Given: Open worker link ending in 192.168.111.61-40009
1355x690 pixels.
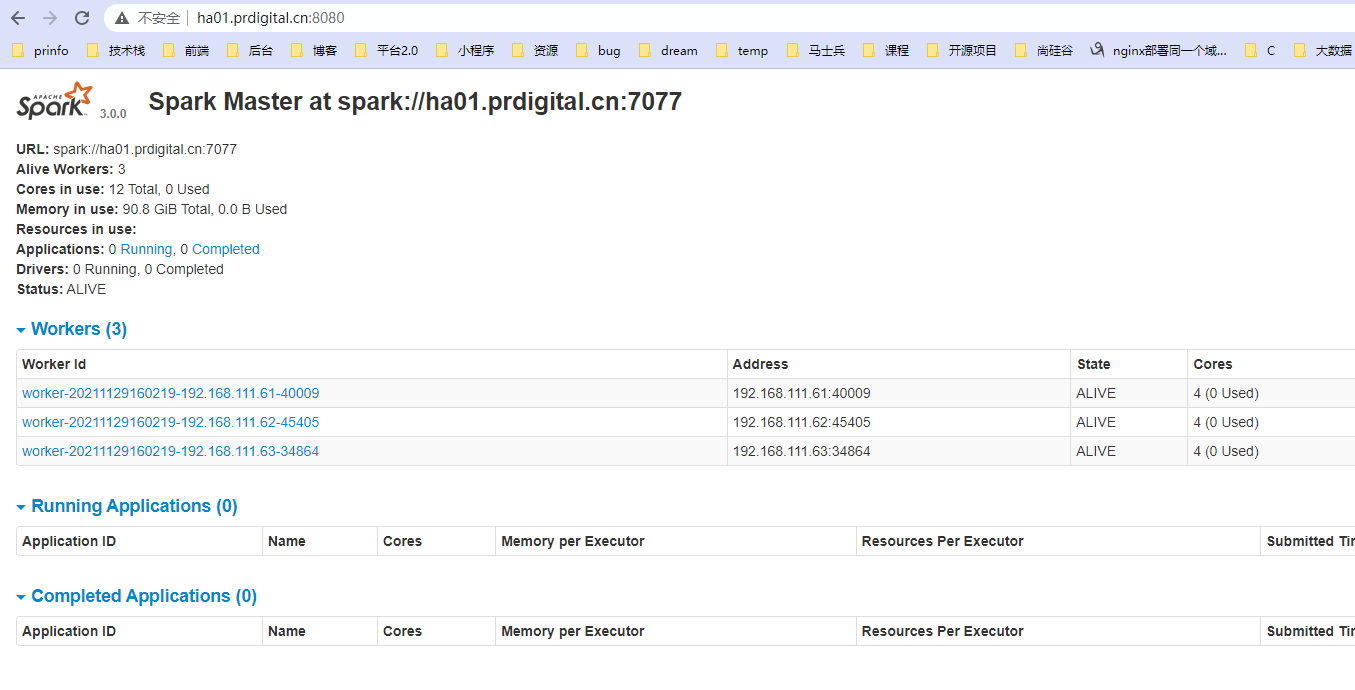Looking at the screenshot, I should click(171, 393).
